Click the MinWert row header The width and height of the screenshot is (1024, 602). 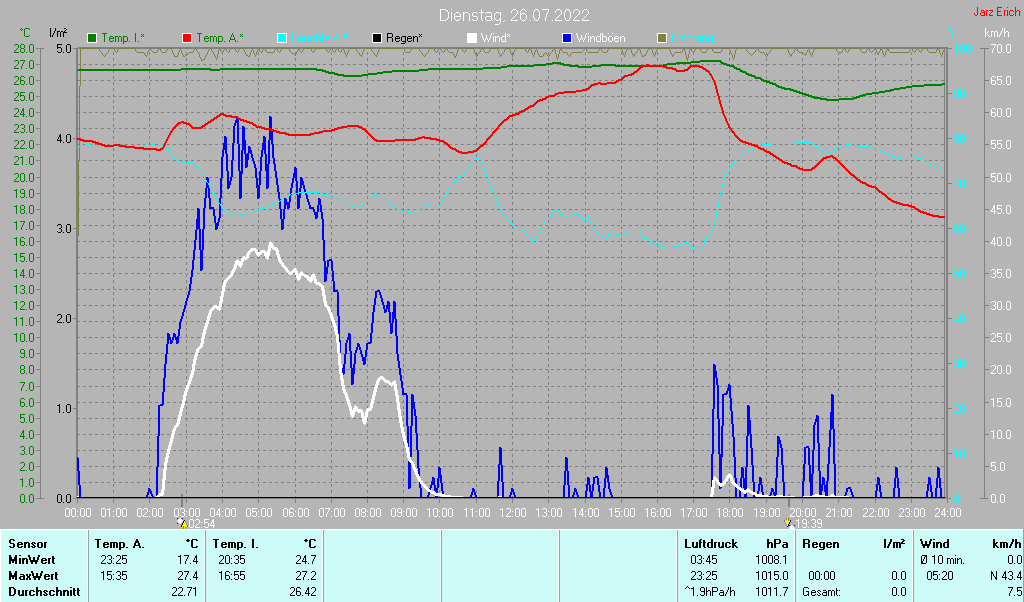32,560
